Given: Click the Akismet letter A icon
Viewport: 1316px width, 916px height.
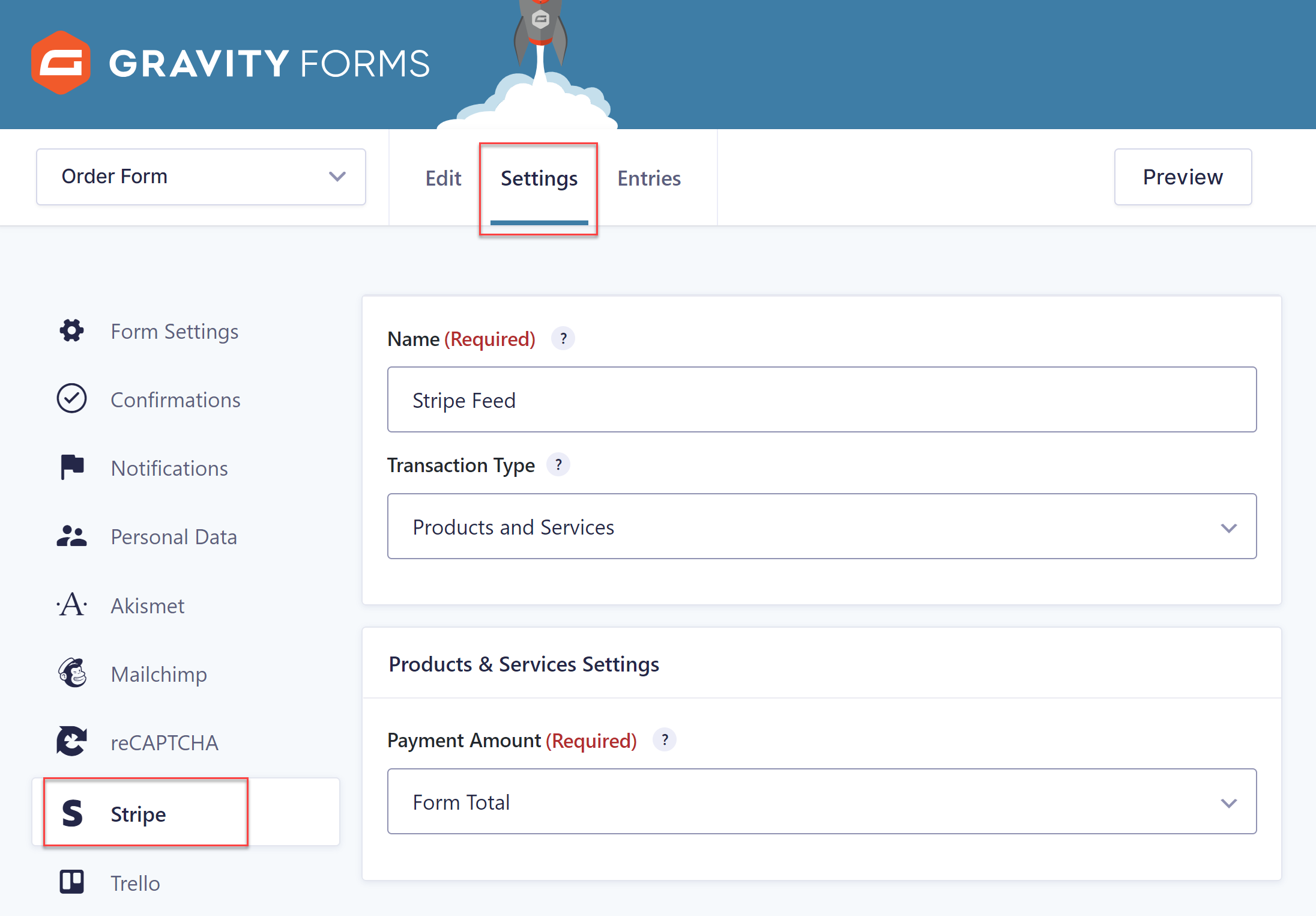Looking at the screenshot, I should tap(72, 604).
